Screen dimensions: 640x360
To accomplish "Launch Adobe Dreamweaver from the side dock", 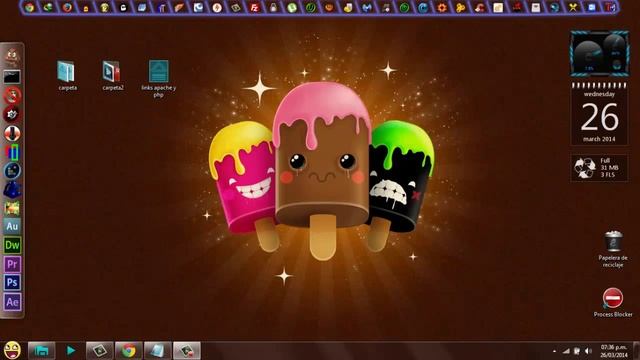I will coord(12,245).
